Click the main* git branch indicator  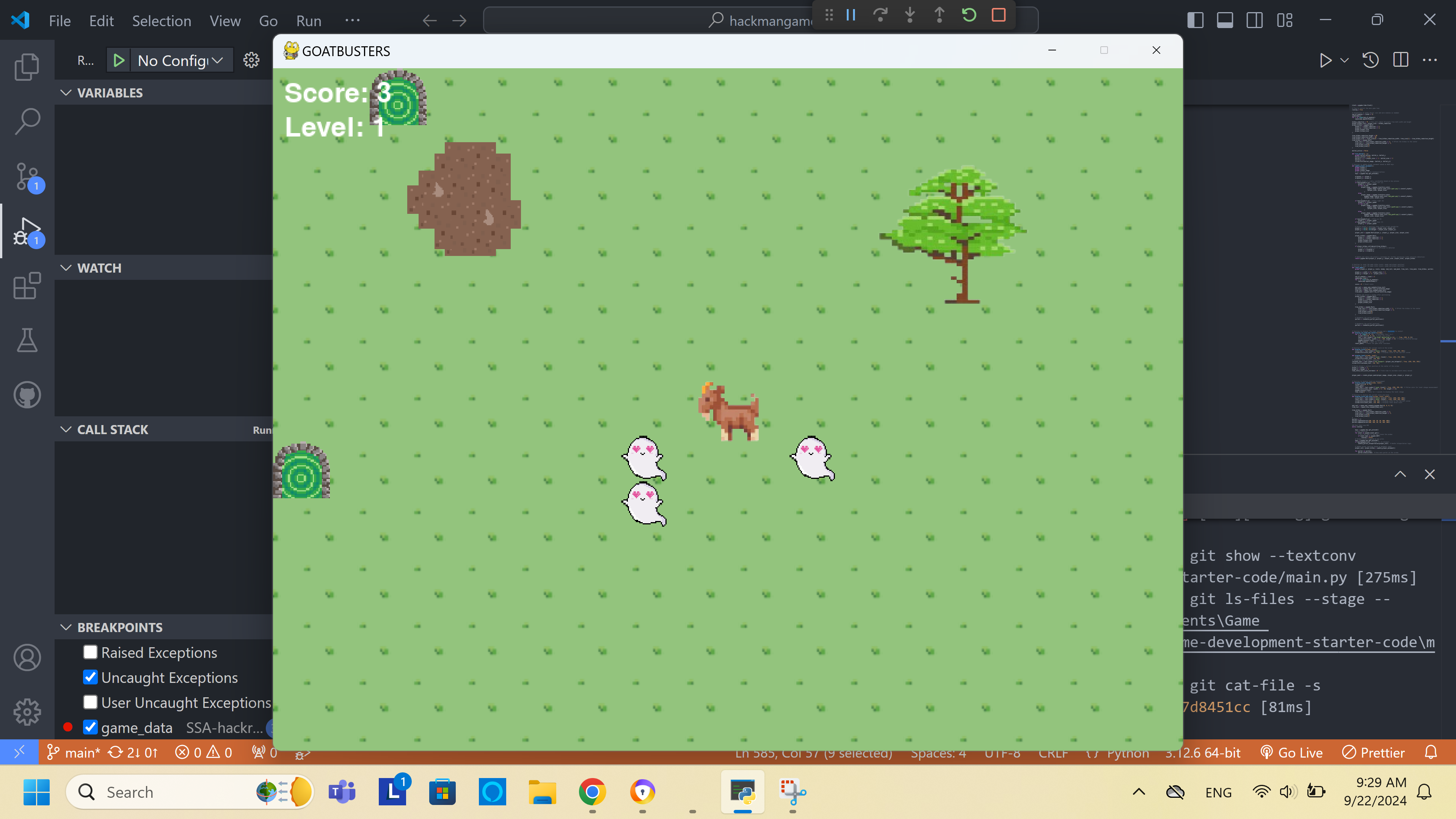tap(74, 753)
